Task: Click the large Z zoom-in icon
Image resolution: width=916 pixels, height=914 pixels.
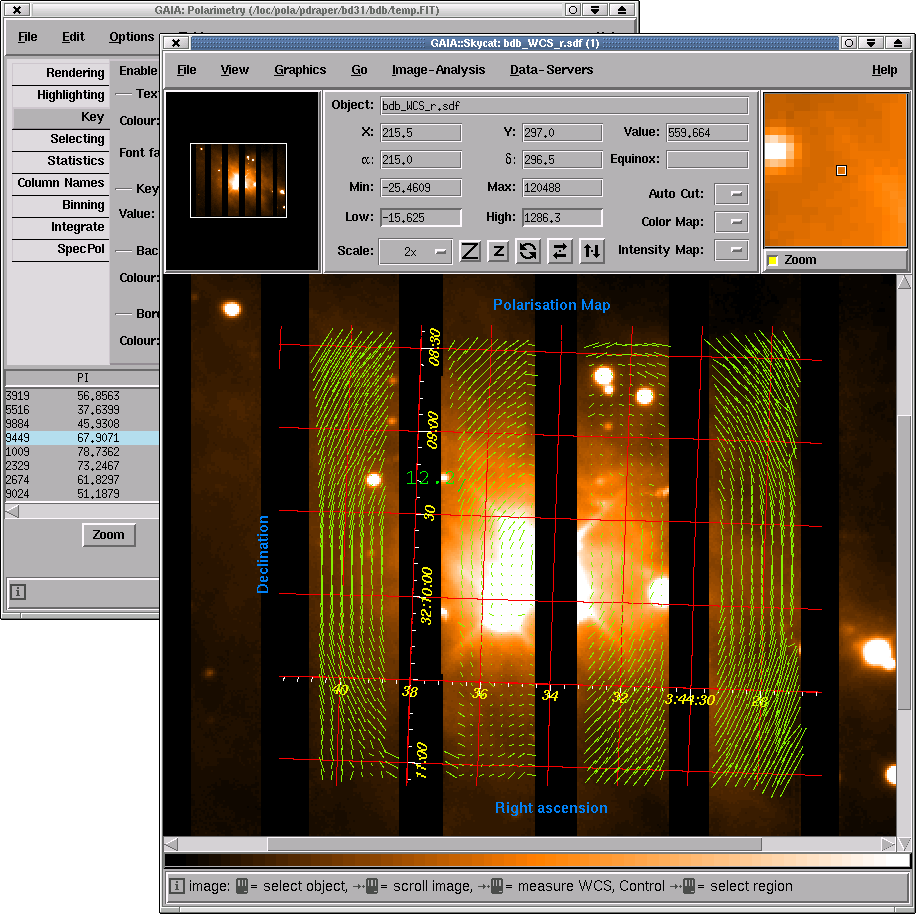Action: pos(470,251)
